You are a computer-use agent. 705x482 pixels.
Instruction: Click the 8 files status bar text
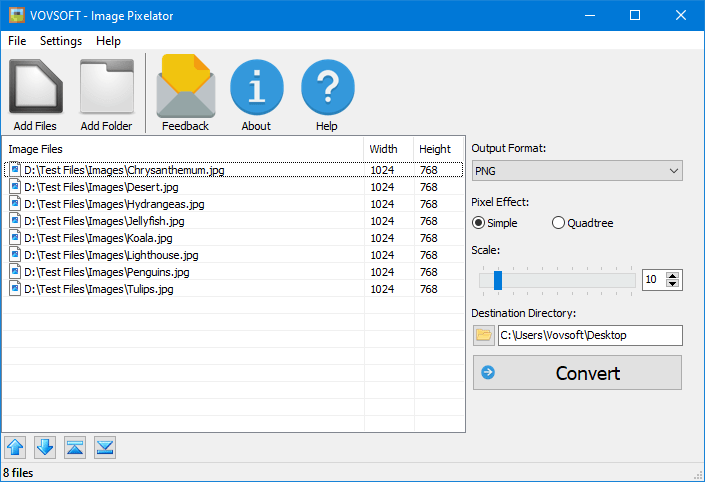(18, 473)
